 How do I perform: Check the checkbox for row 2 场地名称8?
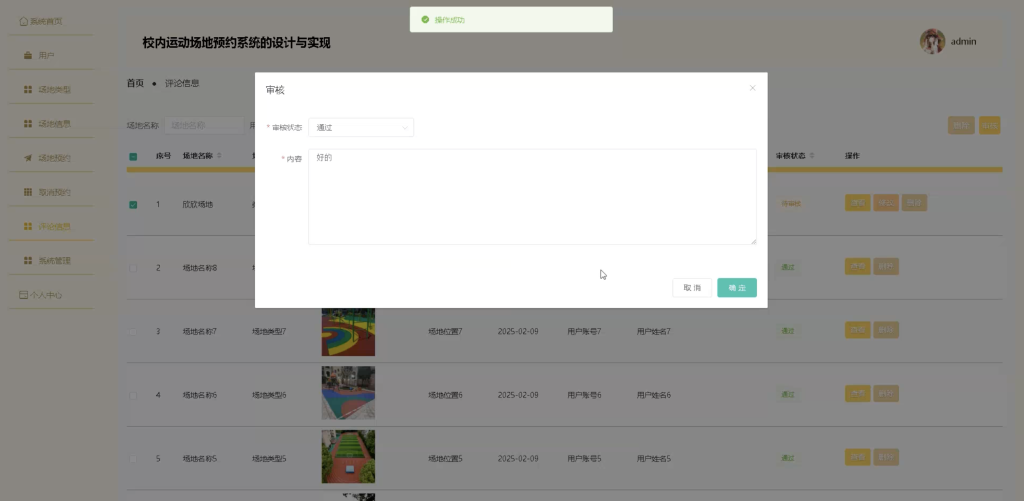[x=133, y=268]
